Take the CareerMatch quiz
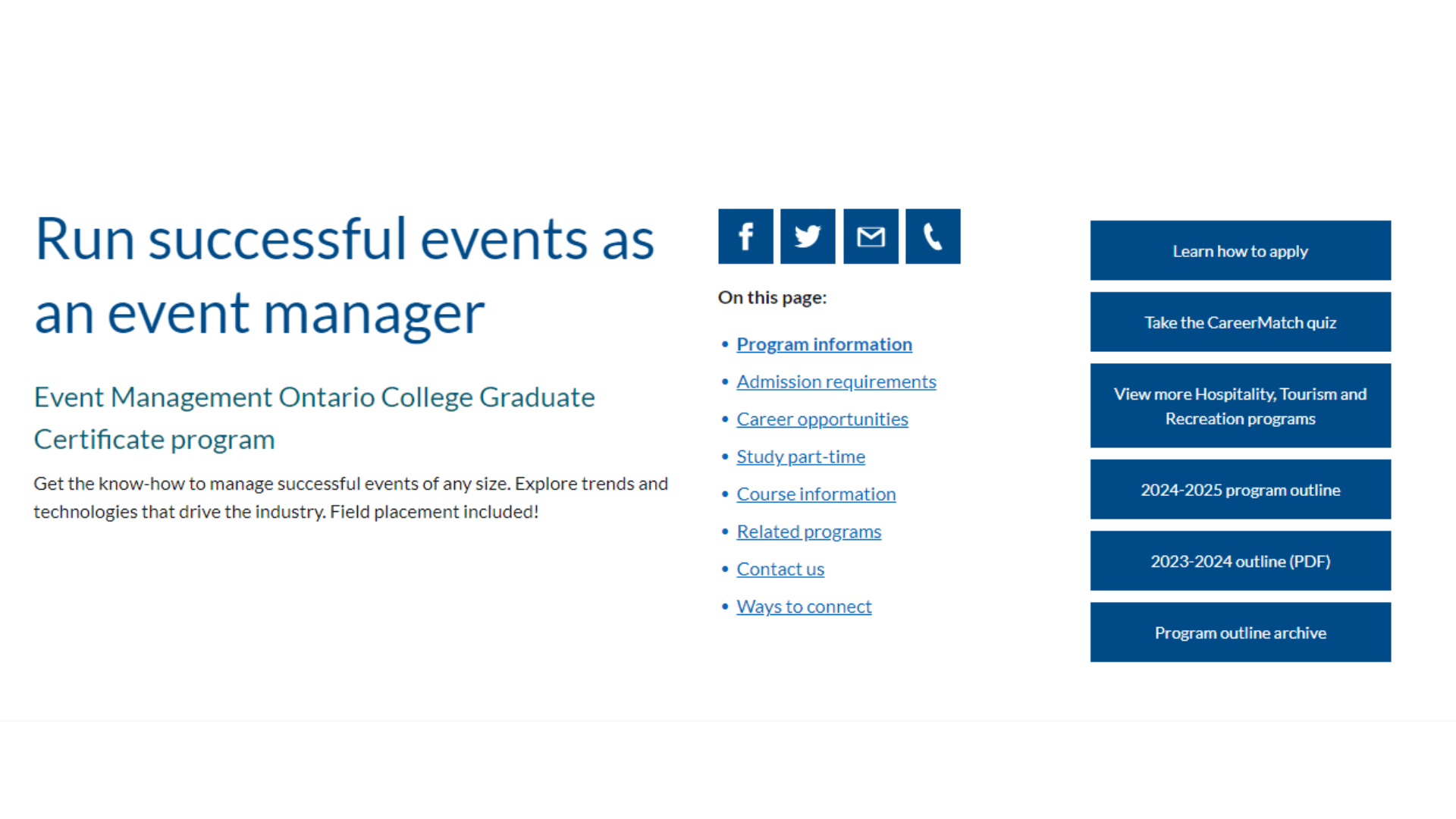The width and height of the screenshot is (1456, 819). (1240, 322)
